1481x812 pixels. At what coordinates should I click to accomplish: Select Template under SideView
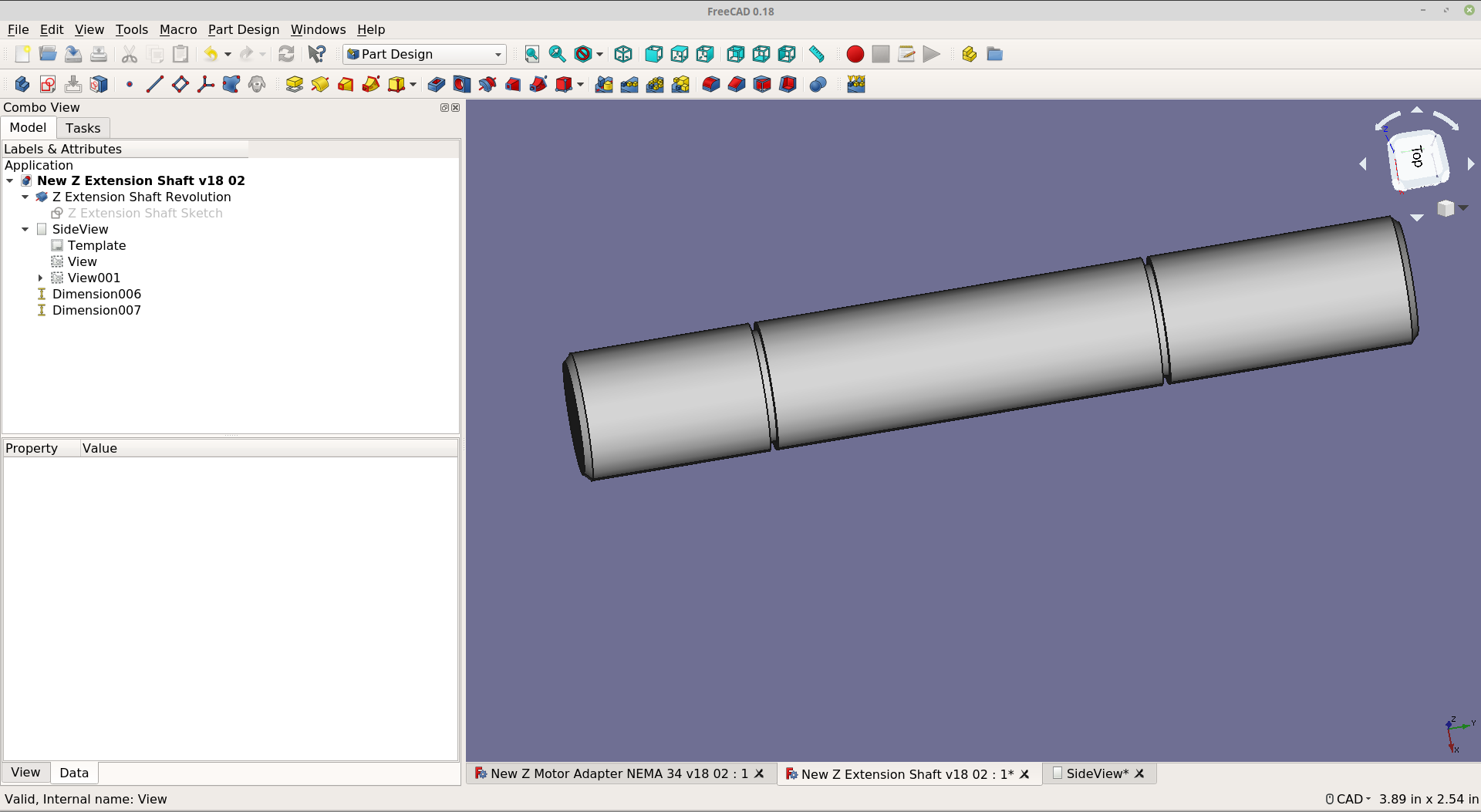(x=96, y=245)
